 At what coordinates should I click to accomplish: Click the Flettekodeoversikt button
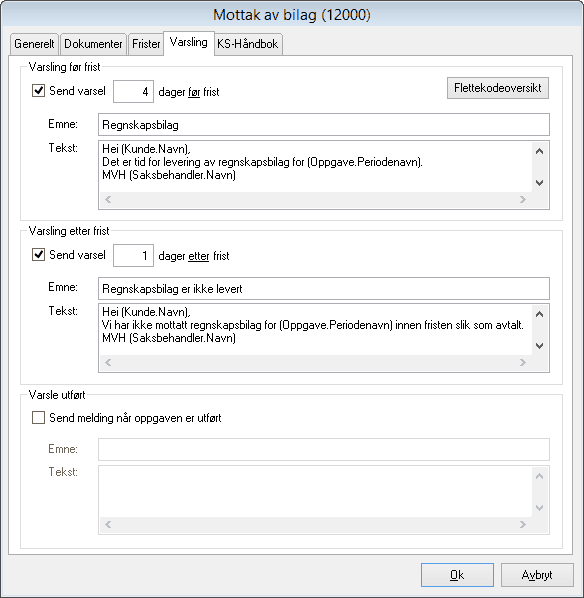point(498,88)
